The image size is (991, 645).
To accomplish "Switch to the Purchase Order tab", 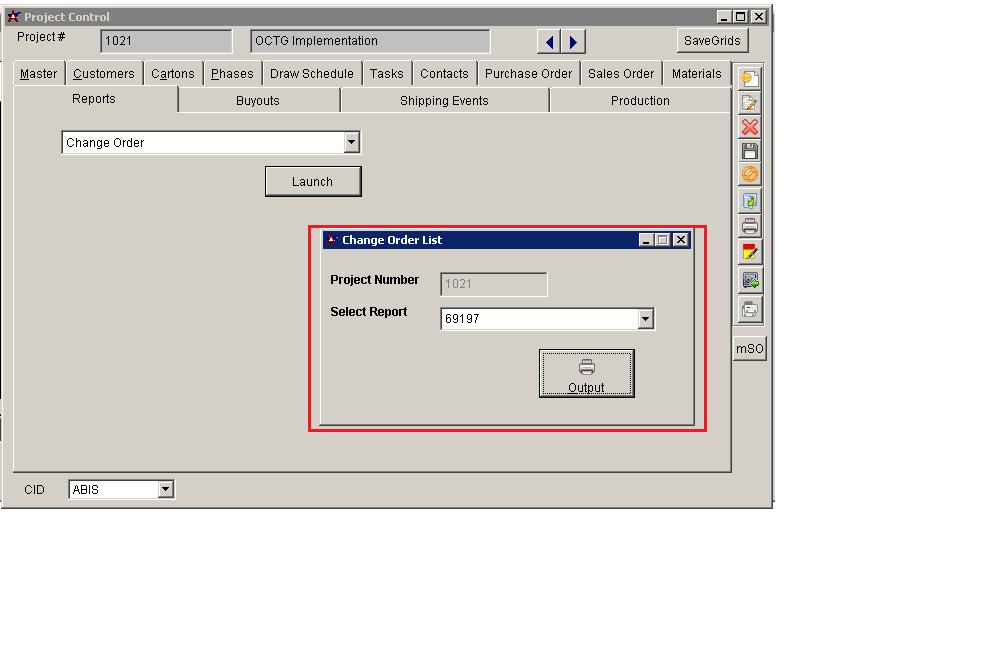I will click(528, 74).
